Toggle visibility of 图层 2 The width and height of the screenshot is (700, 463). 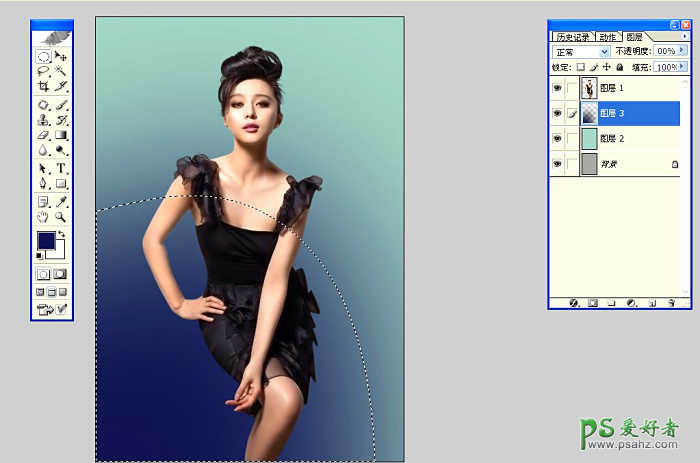click(557, 138)
